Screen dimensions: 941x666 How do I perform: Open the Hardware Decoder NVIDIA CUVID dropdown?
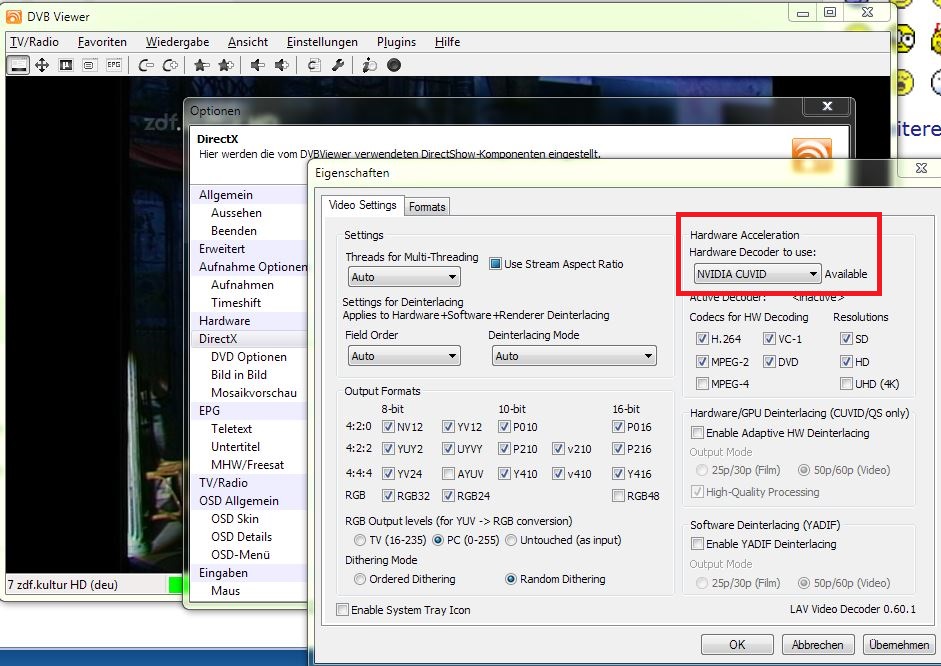(x=757, y=274)
